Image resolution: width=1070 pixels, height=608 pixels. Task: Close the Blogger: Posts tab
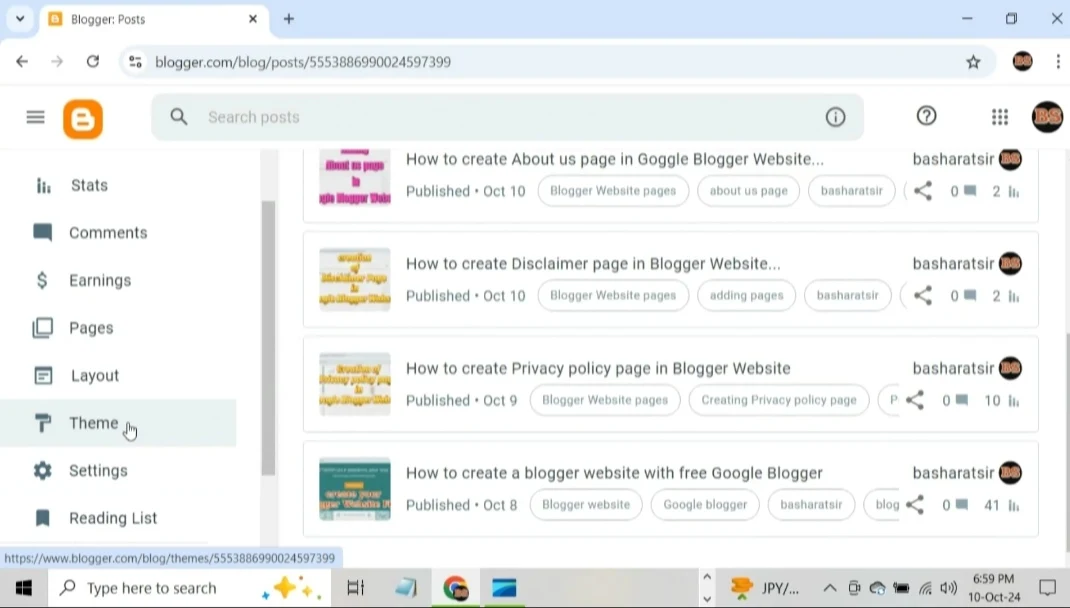click(252, 19)
